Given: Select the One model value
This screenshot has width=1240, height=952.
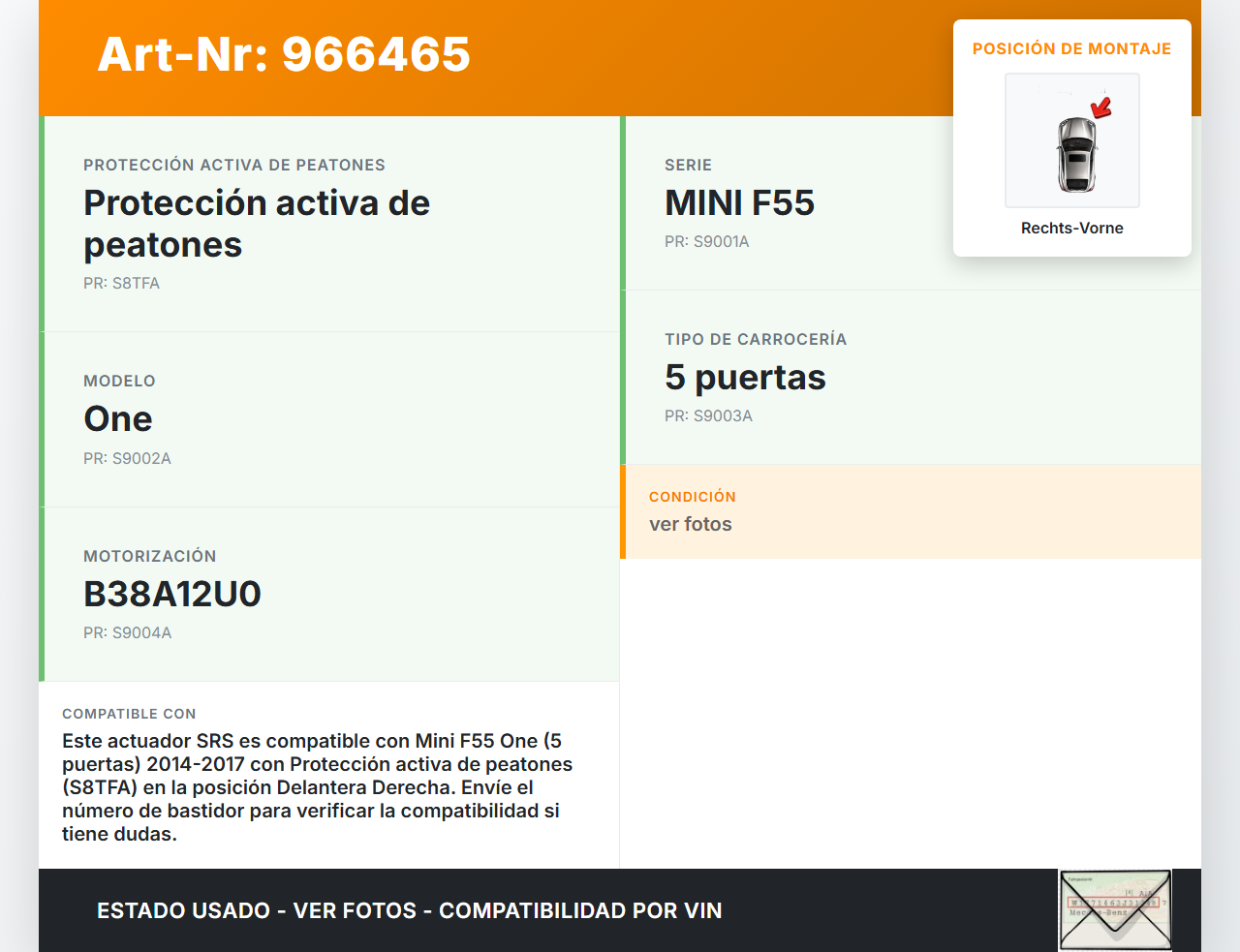Looking at the screenshot, I should click(118, 419).
